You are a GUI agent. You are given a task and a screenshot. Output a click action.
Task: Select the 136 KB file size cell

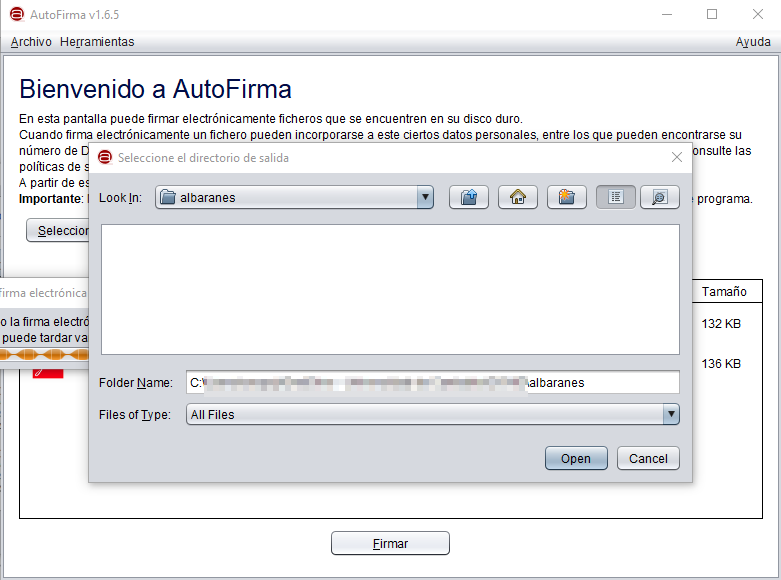click(721, 364)
